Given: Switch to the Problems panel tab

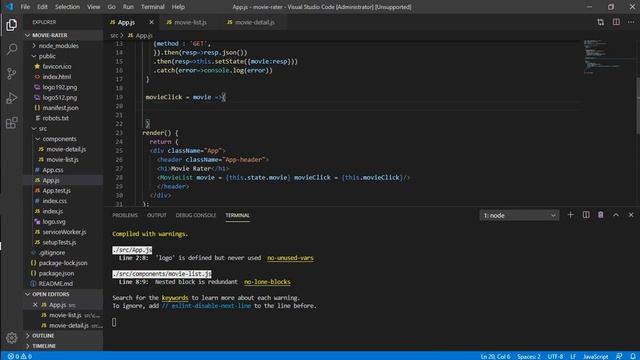Looking at the screenshot, I should point(125,215).
